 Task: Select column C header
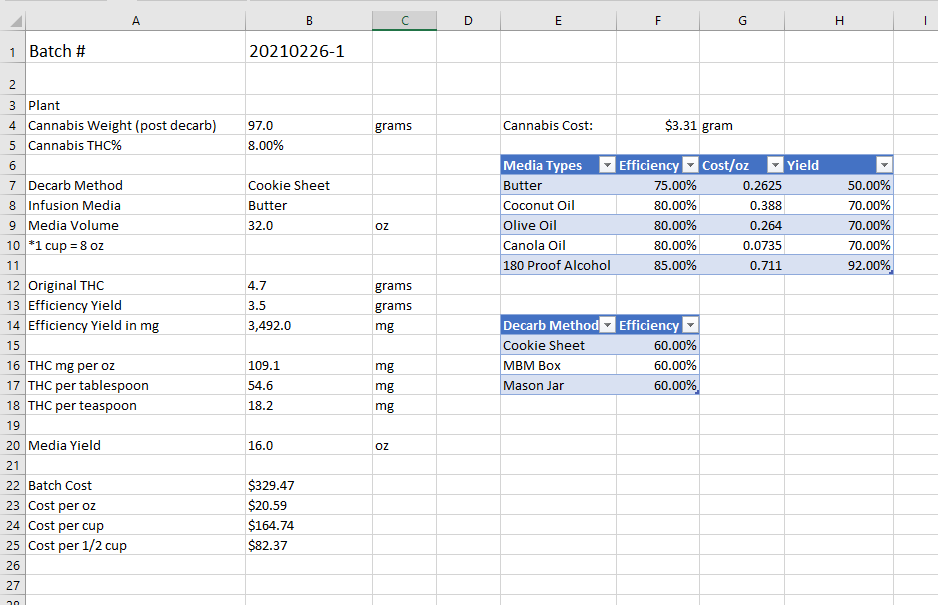405,21
